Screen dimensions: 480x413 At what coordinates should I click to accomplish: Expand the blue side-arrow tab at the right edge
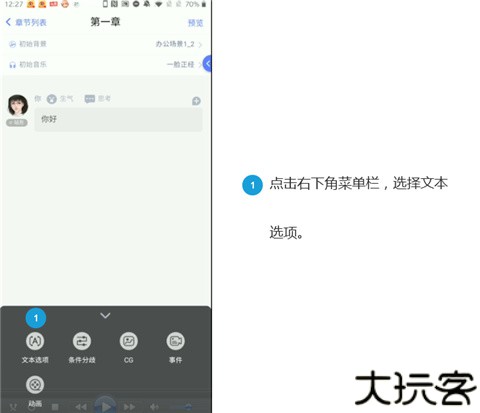[x=207, y=64]
